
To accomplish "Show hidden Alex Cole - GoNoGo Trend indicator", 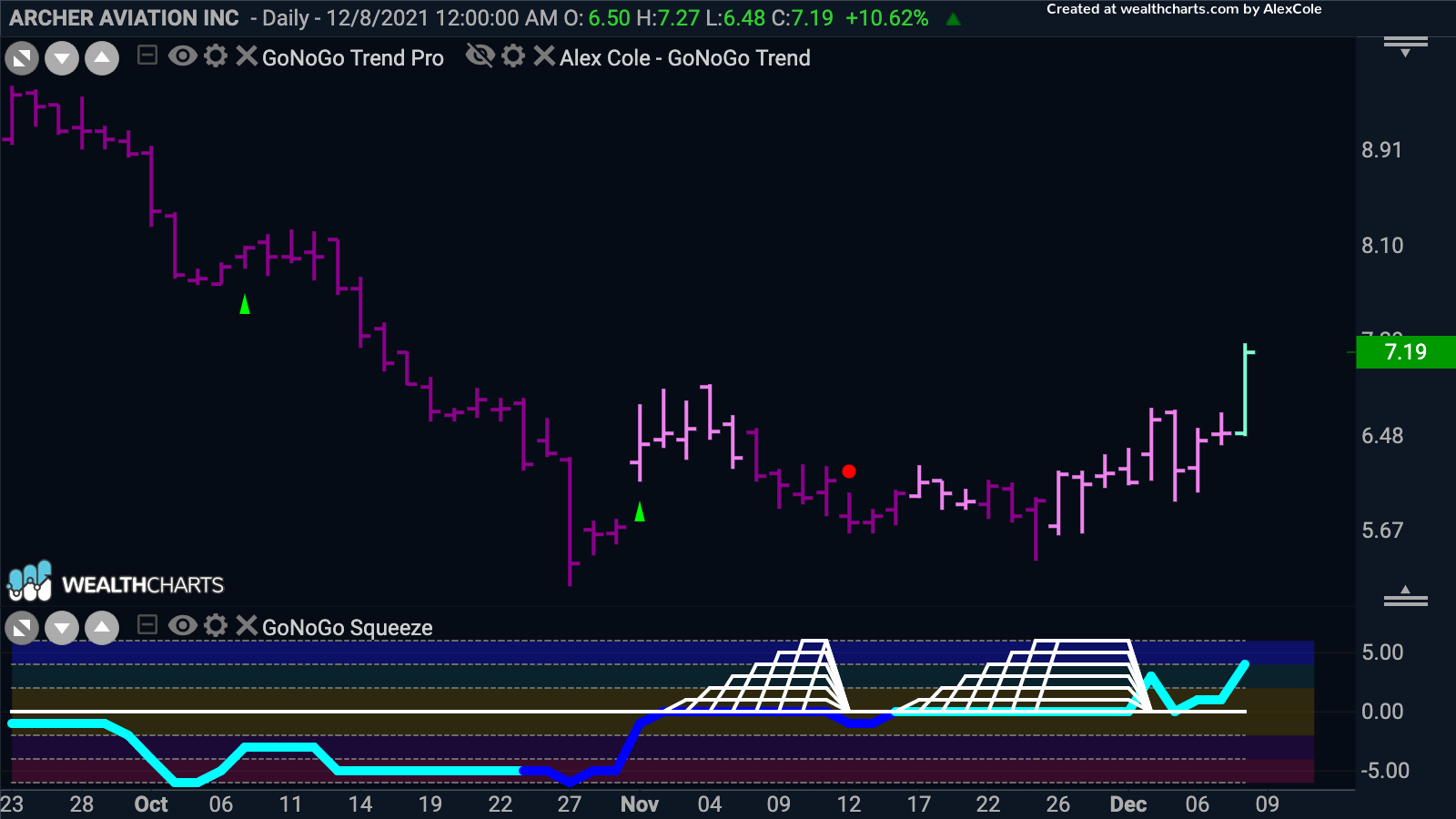I will pyautogui.click(x=480, y=56).
